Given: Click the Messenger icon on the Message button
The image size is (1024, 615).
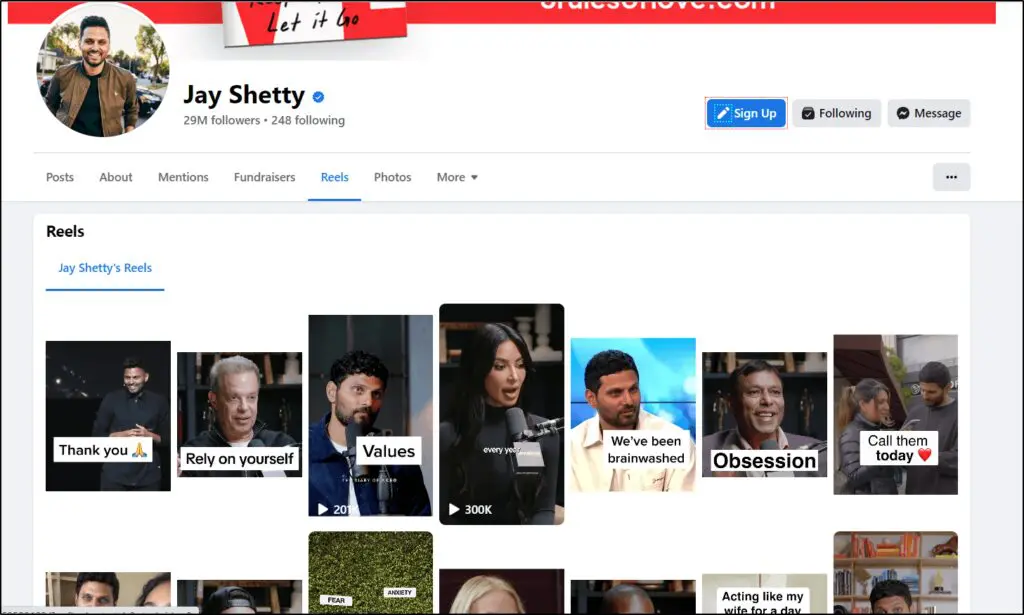Looking at the screenshot, I should pos(903,113).
